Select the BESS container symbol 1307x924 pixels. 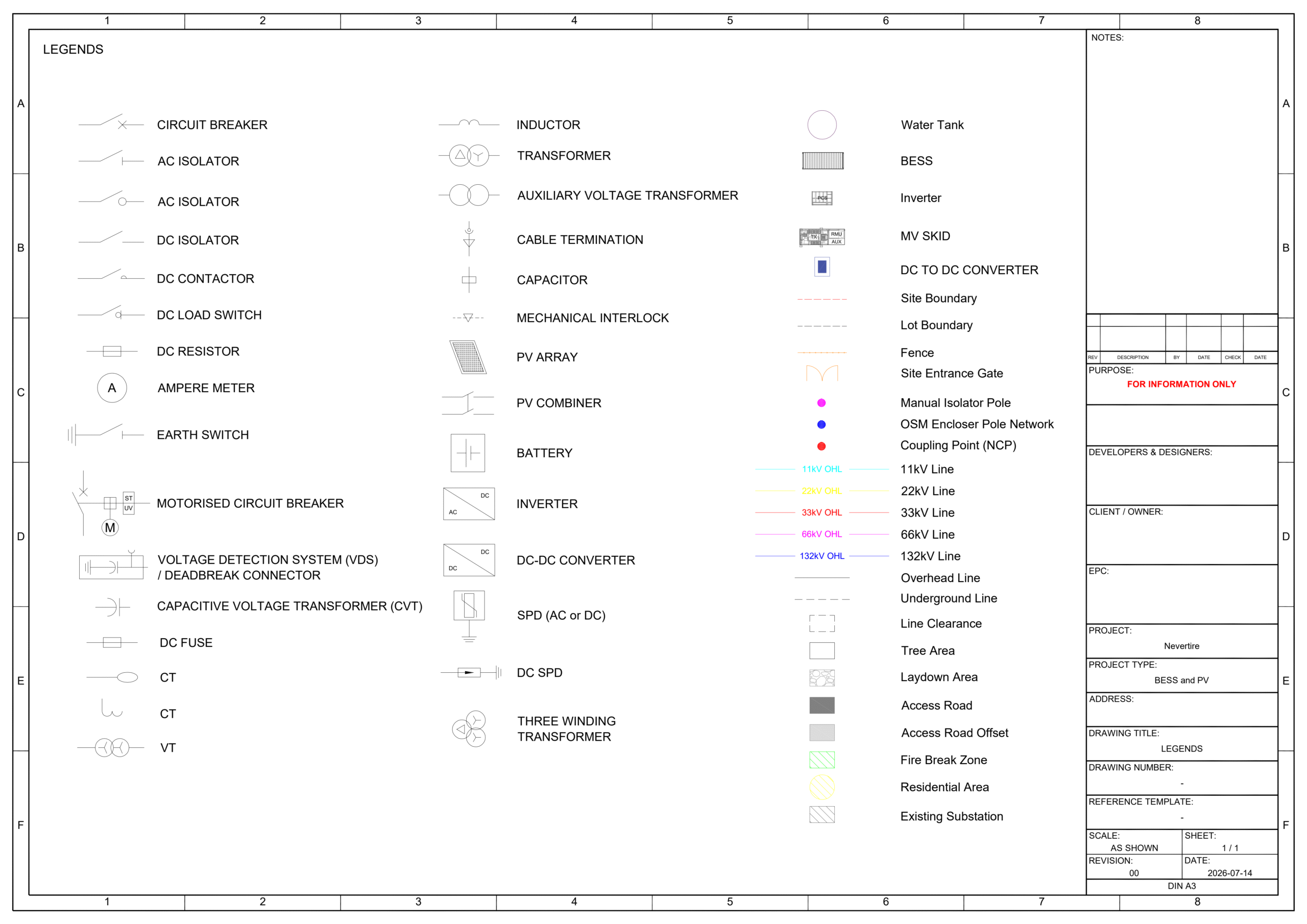[x=822, y=160]
